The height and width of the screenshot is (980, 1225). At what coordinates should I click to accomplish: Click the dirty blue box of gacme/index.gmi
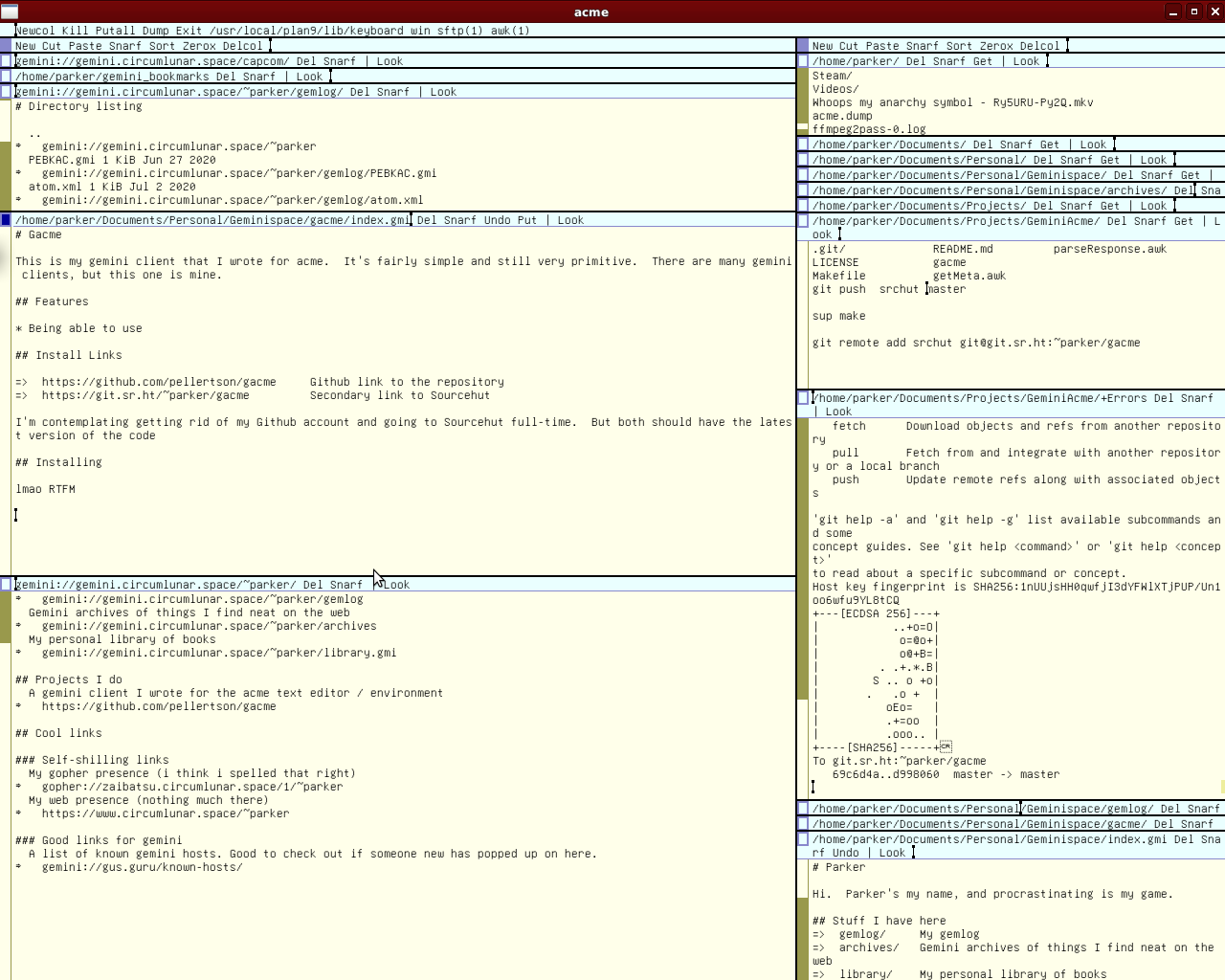[6, 220]
